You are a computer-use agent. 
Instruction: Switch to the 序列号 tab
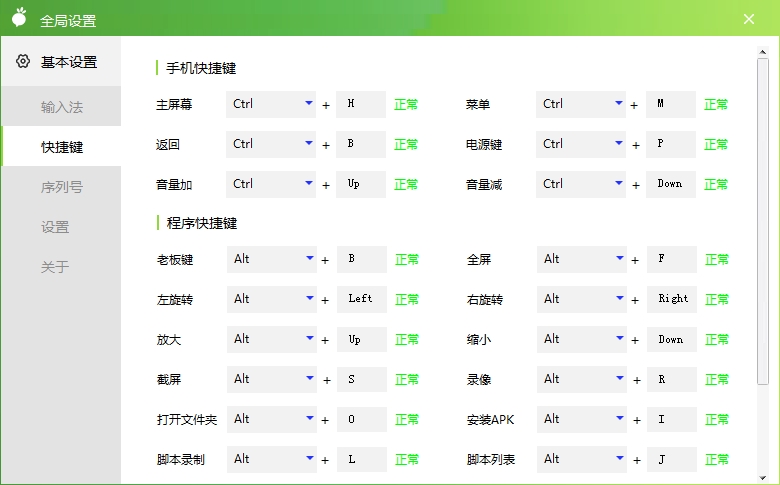point(61,187)
